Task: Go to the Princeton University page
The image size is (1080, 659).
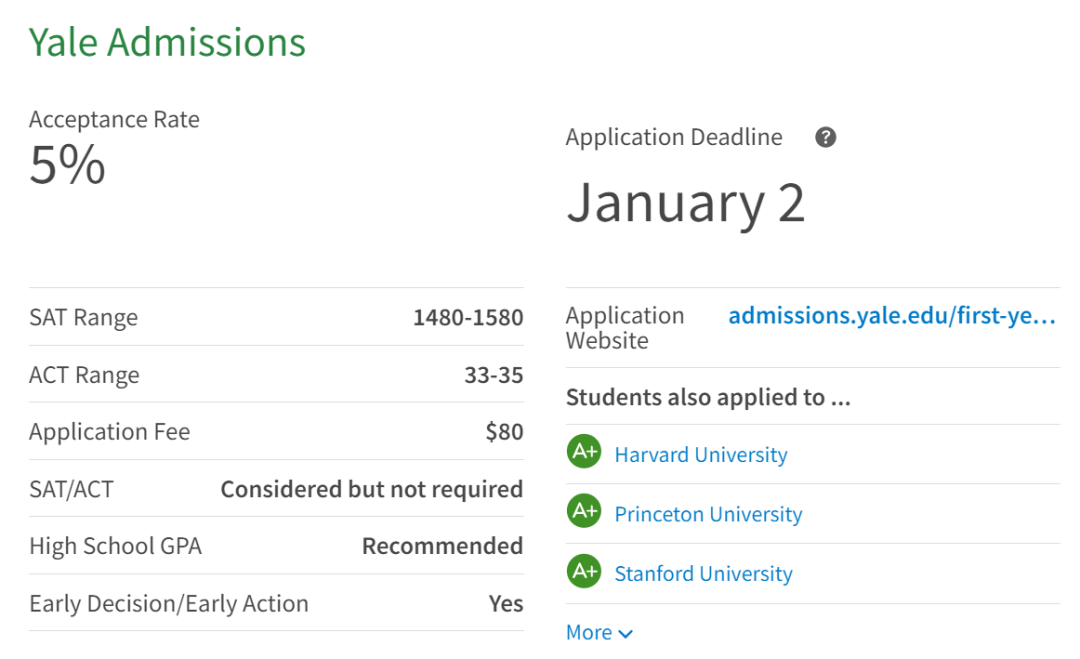Action: pos(708,514)
